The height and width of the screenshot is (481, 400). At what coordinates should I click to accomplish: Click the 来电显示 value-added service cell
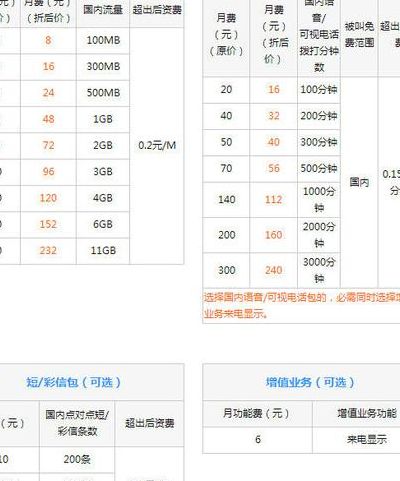[367, 440]
